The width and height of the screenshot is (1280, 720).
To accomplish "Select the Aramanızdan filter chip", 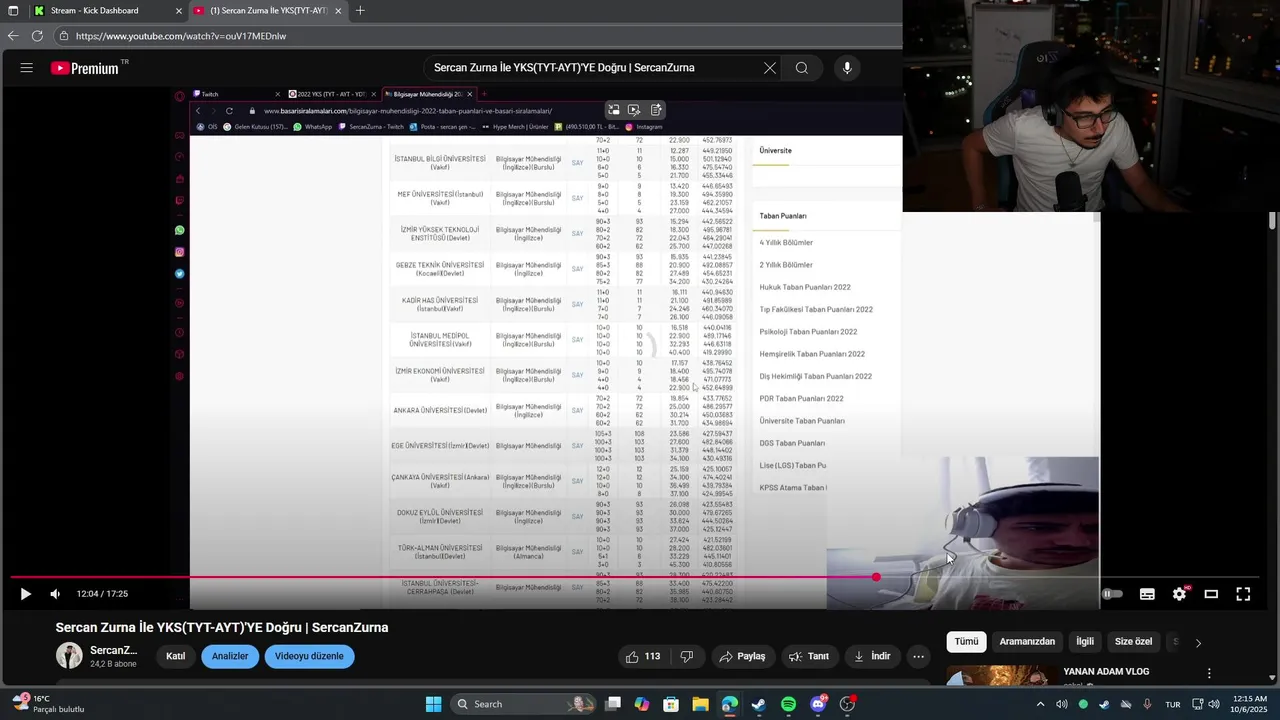I will click(x=1027, y=642).
